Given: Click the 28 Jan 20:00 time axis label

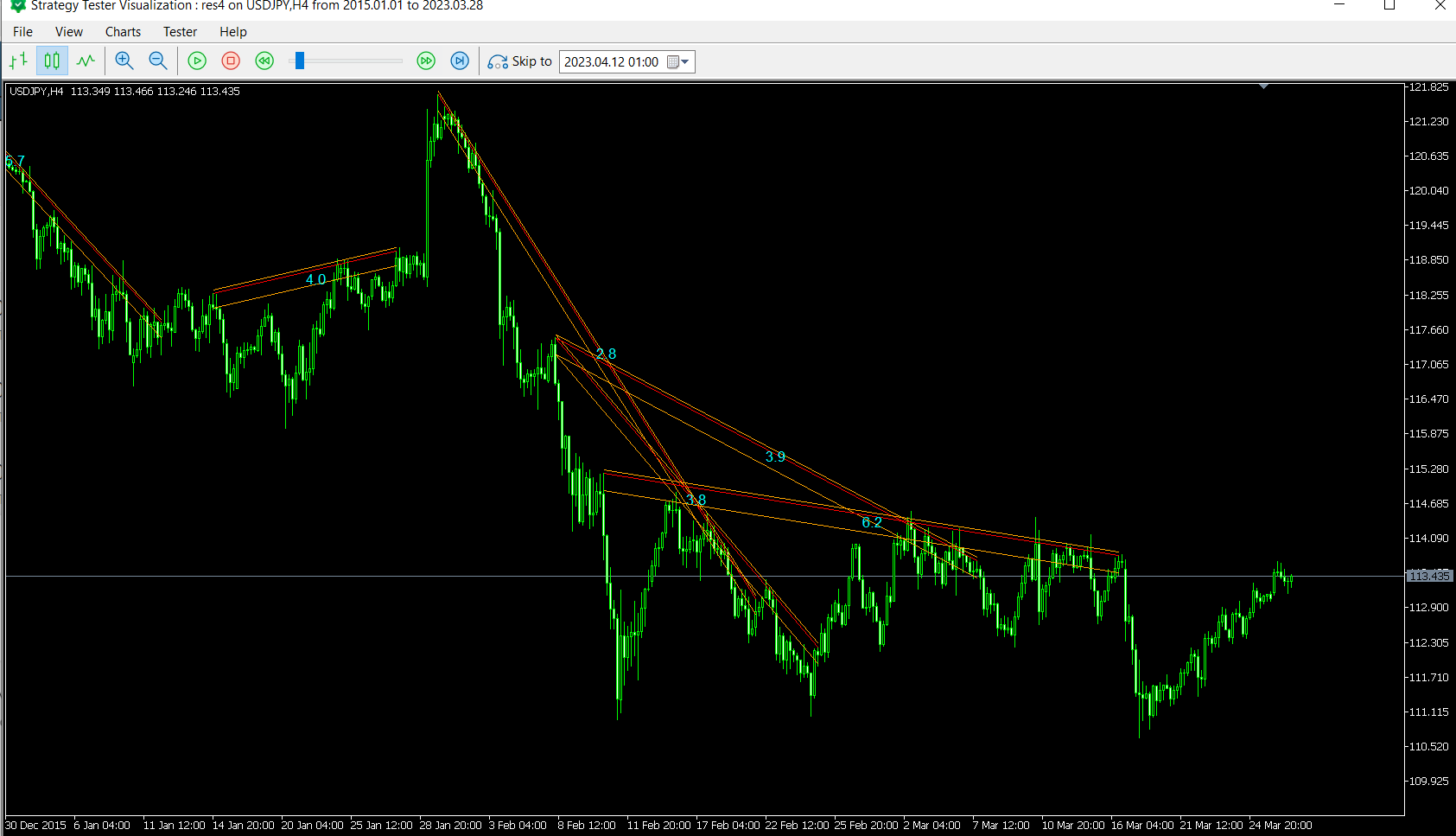Looking at the screenshot, I should pos(450,826).
